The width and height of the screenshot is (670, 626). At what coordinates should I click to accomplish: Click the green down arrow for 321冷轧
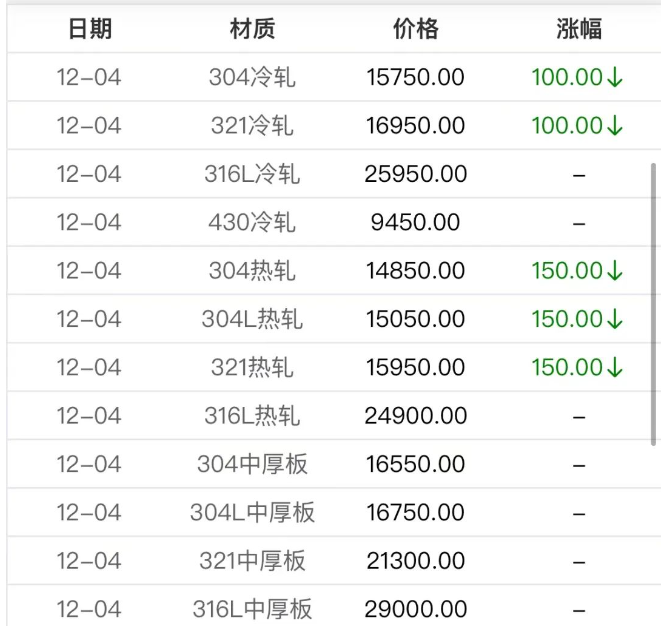615,126
